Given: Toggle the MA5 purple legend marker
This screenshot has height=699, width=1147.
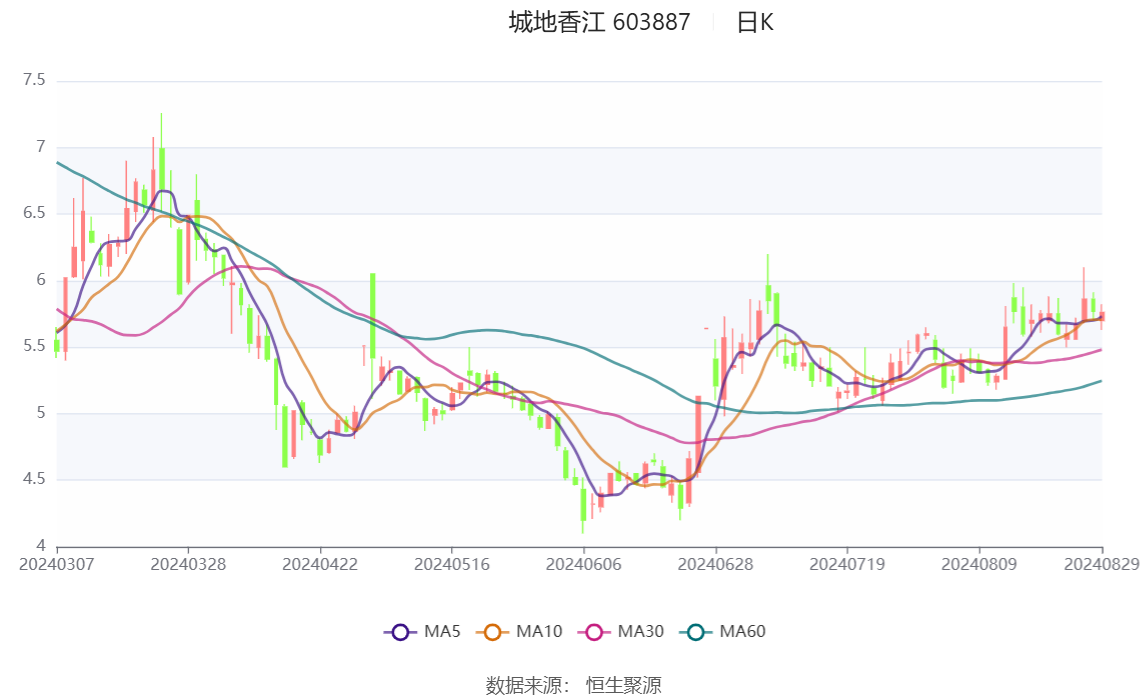Looking at the screenshot, I should click(401, 632).
